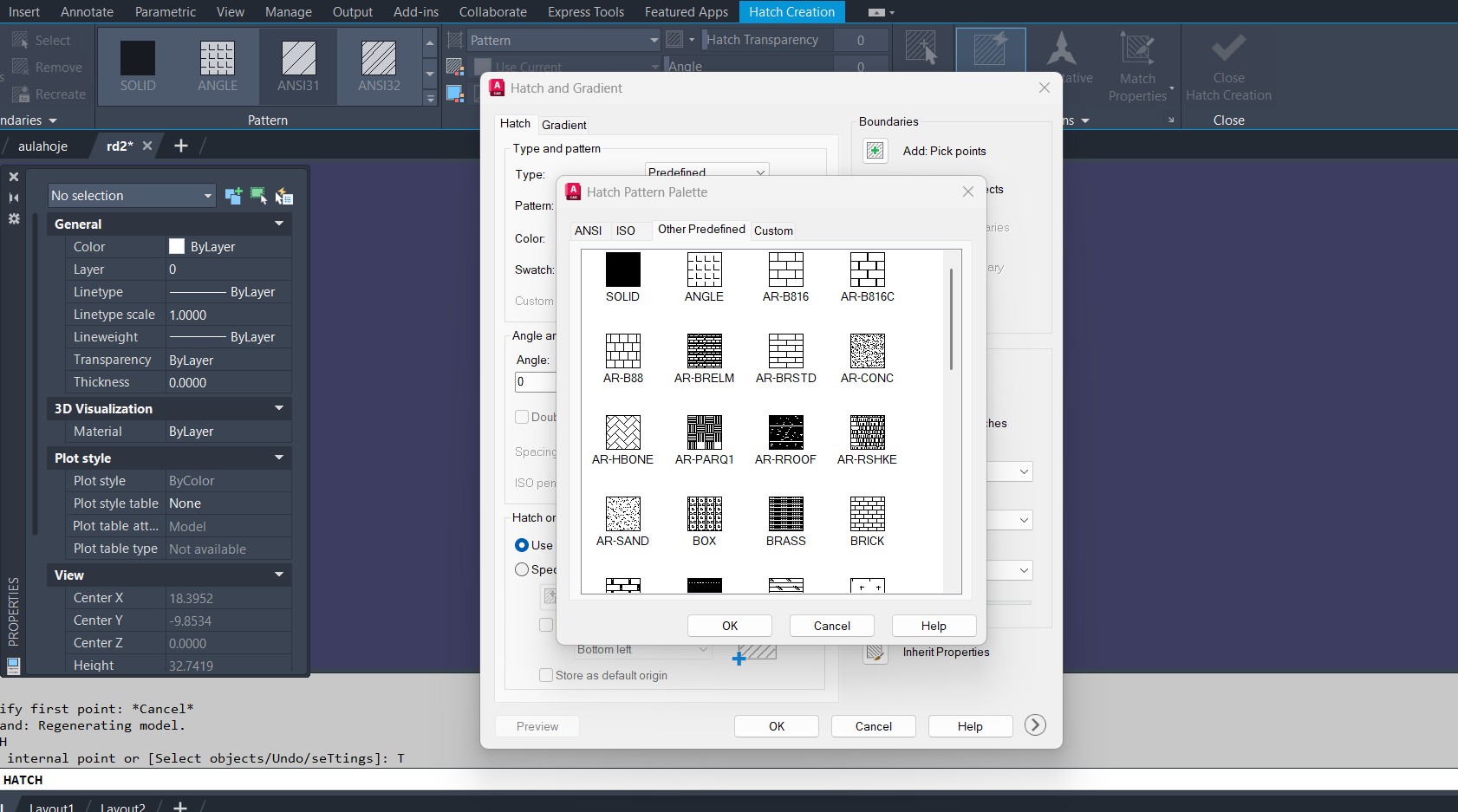Open the Gradient tab
The height and width of the screenshot is (812, 1458).
pos(563,125)
